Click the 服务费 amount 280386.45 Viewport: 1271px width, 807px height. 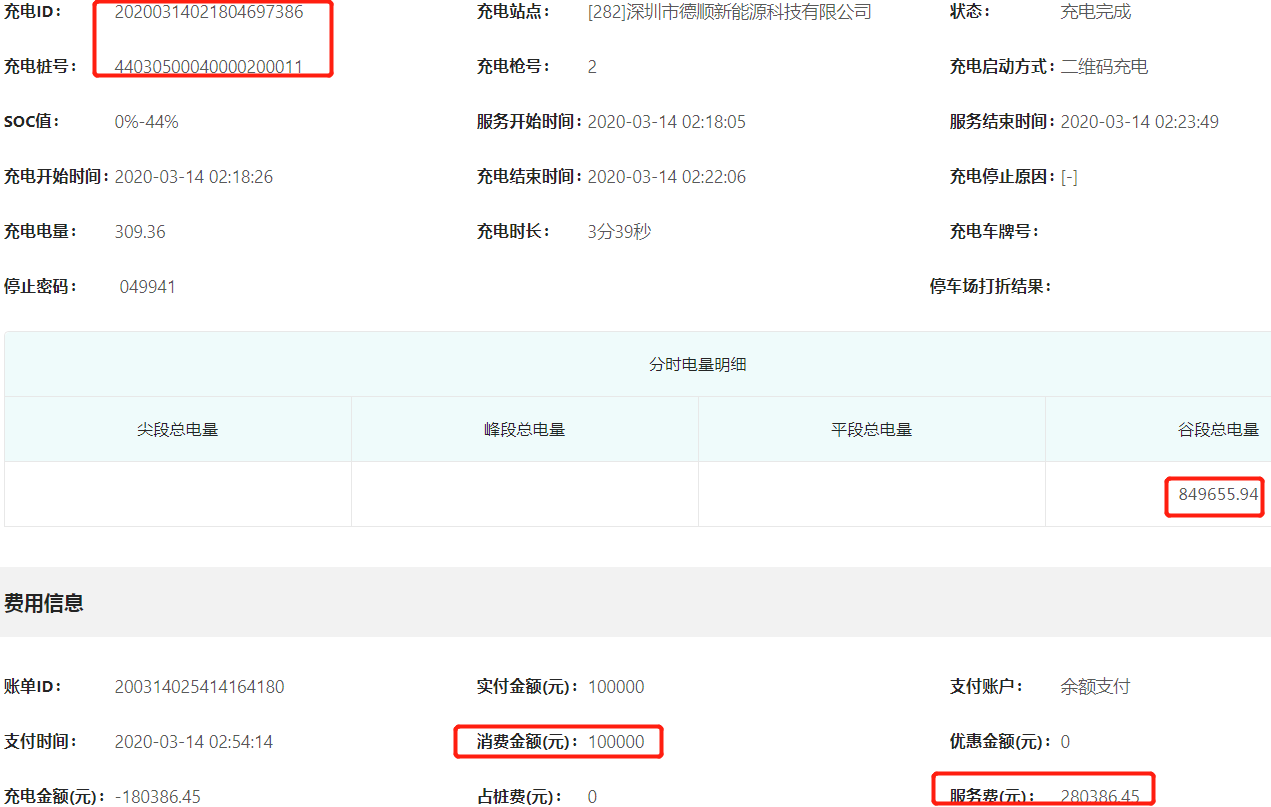[1099, 796]
